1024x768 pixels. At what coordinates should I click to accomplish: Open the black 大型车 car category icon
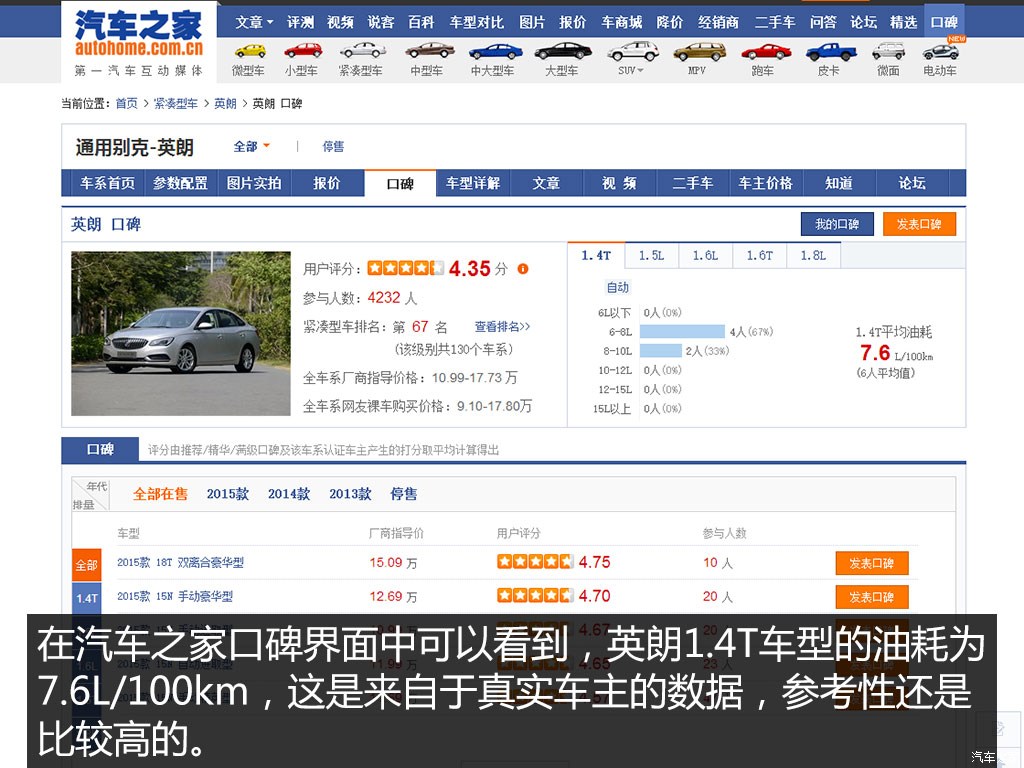(562, 51)
